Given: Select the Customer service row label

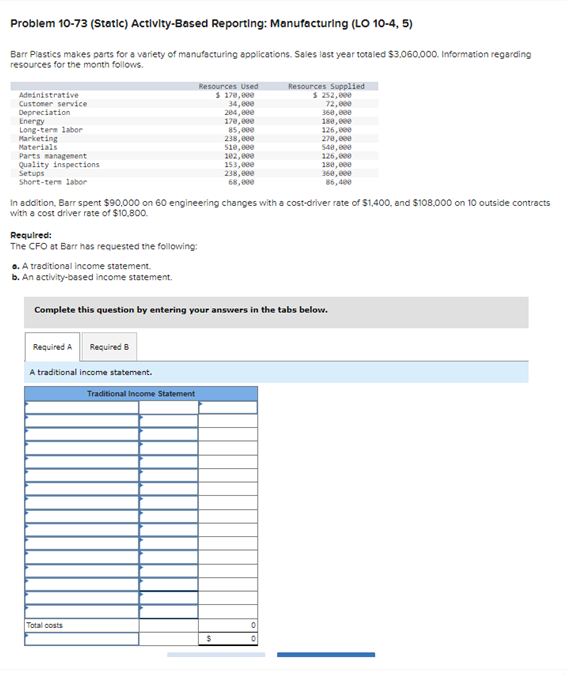Looking at the screenshot, I should coord(53,104).
